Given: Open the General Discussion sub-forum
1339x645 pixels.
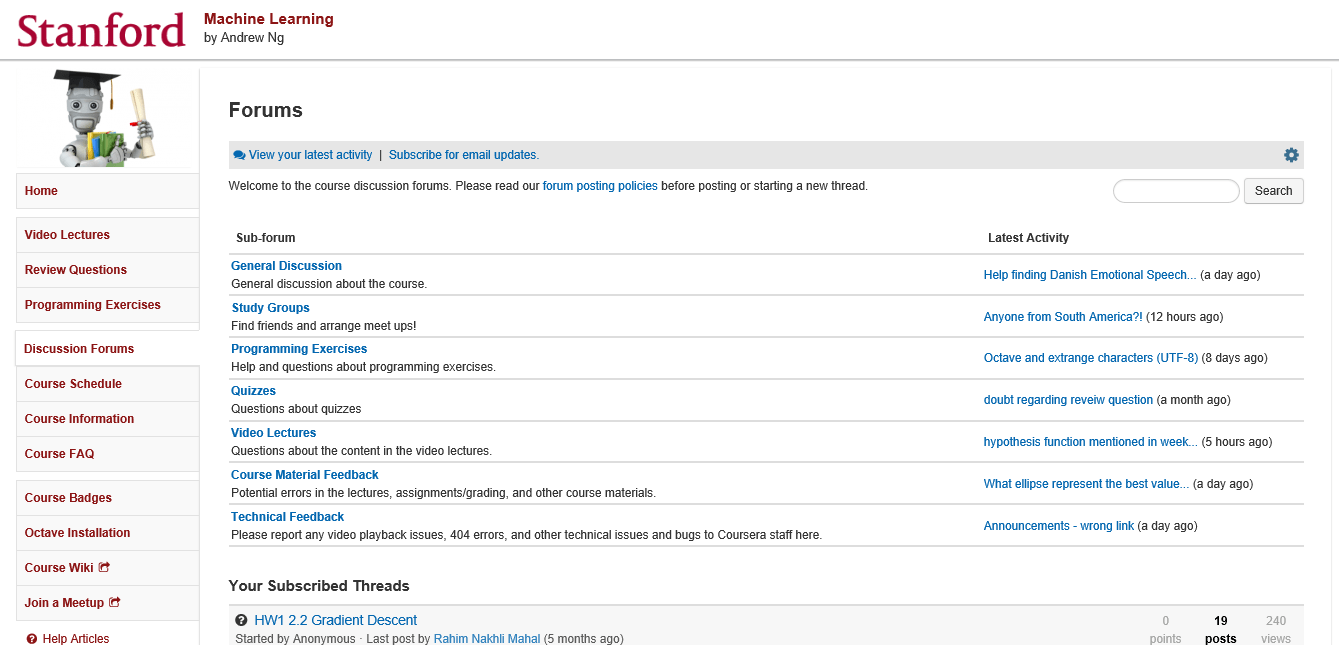Looking at the screenshot, I should 286,265.
